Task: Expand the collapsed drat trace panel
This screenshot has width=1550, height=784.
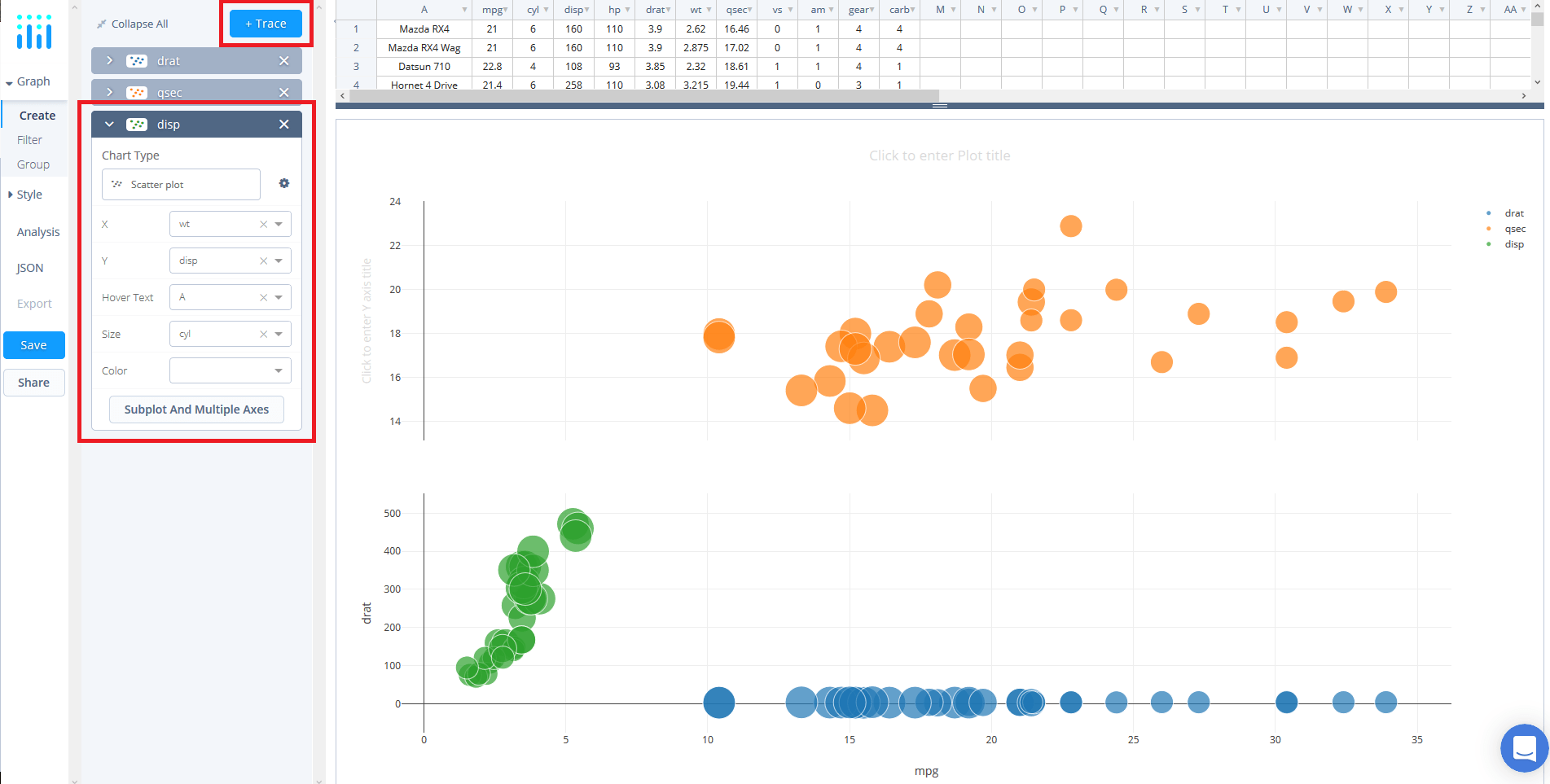Action: tap(108, 60)
